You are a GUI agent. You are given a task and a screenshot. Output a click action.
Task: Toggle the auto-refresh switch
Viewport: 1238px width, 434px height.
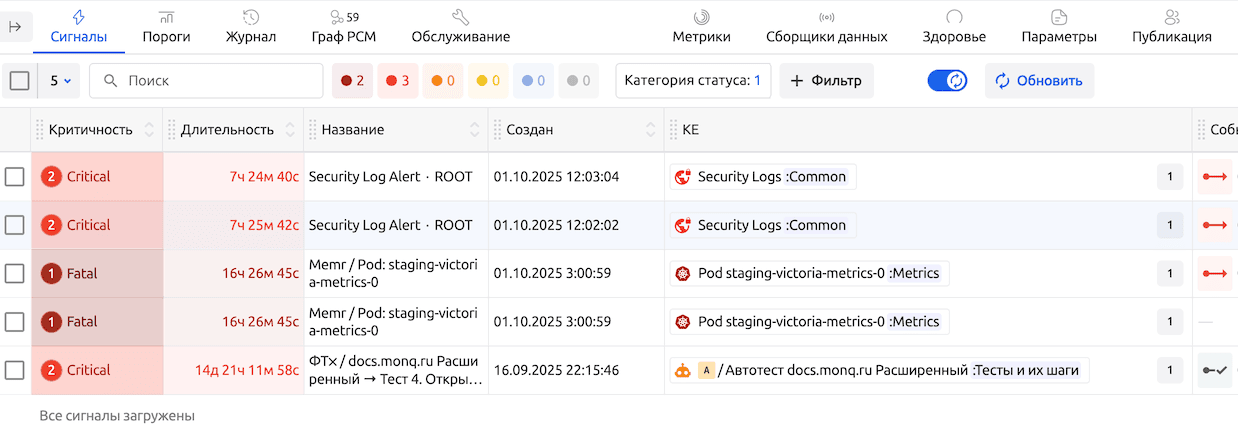947,81
